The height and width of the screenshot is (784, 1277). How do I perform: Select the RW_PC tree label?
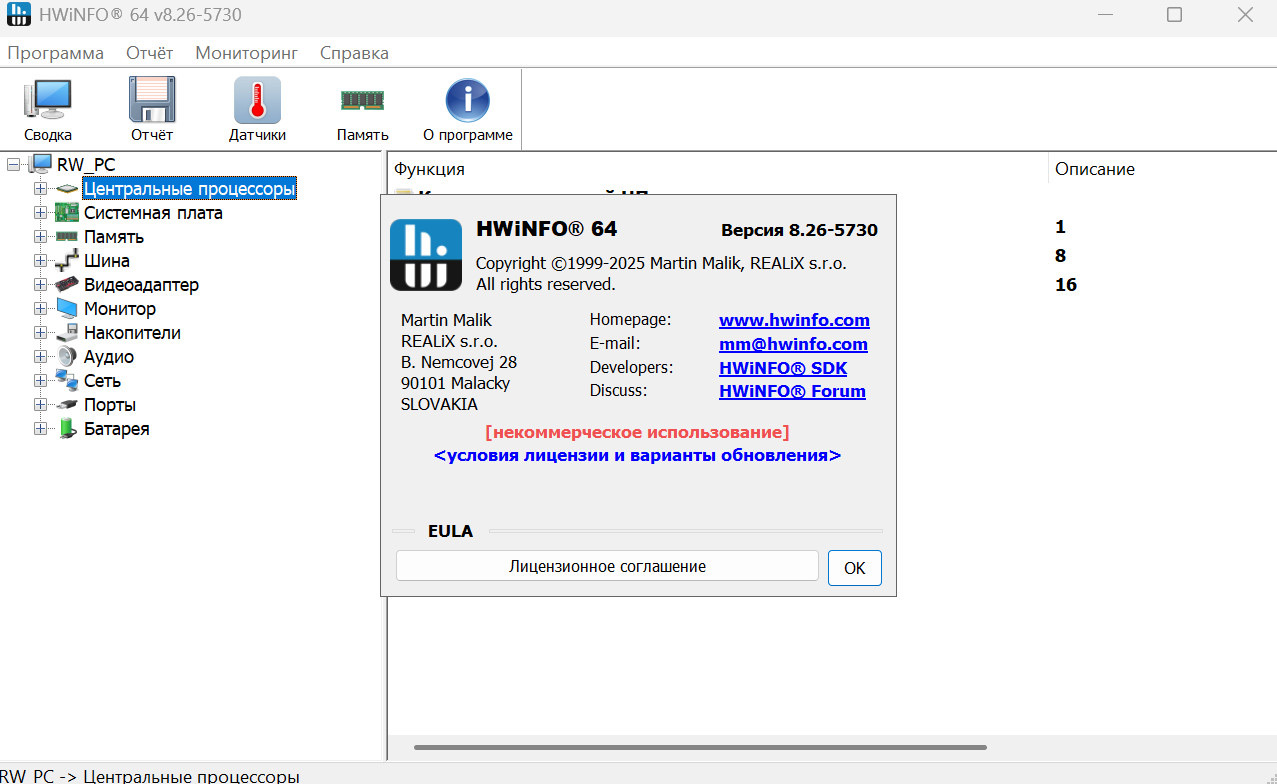[x=86, y=164]
